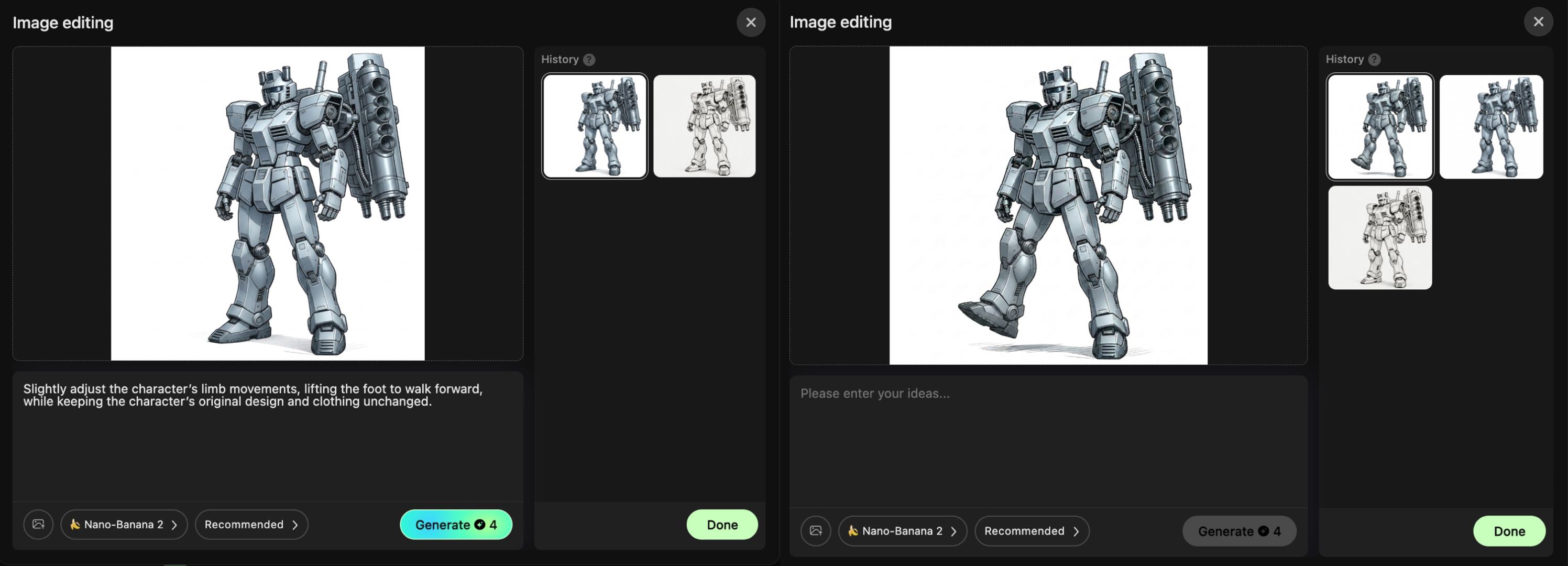The height and width of the screenshot is (566, 1568).
Task: Click the add image icon in the right dialog
Action: [x=816, y=531]
